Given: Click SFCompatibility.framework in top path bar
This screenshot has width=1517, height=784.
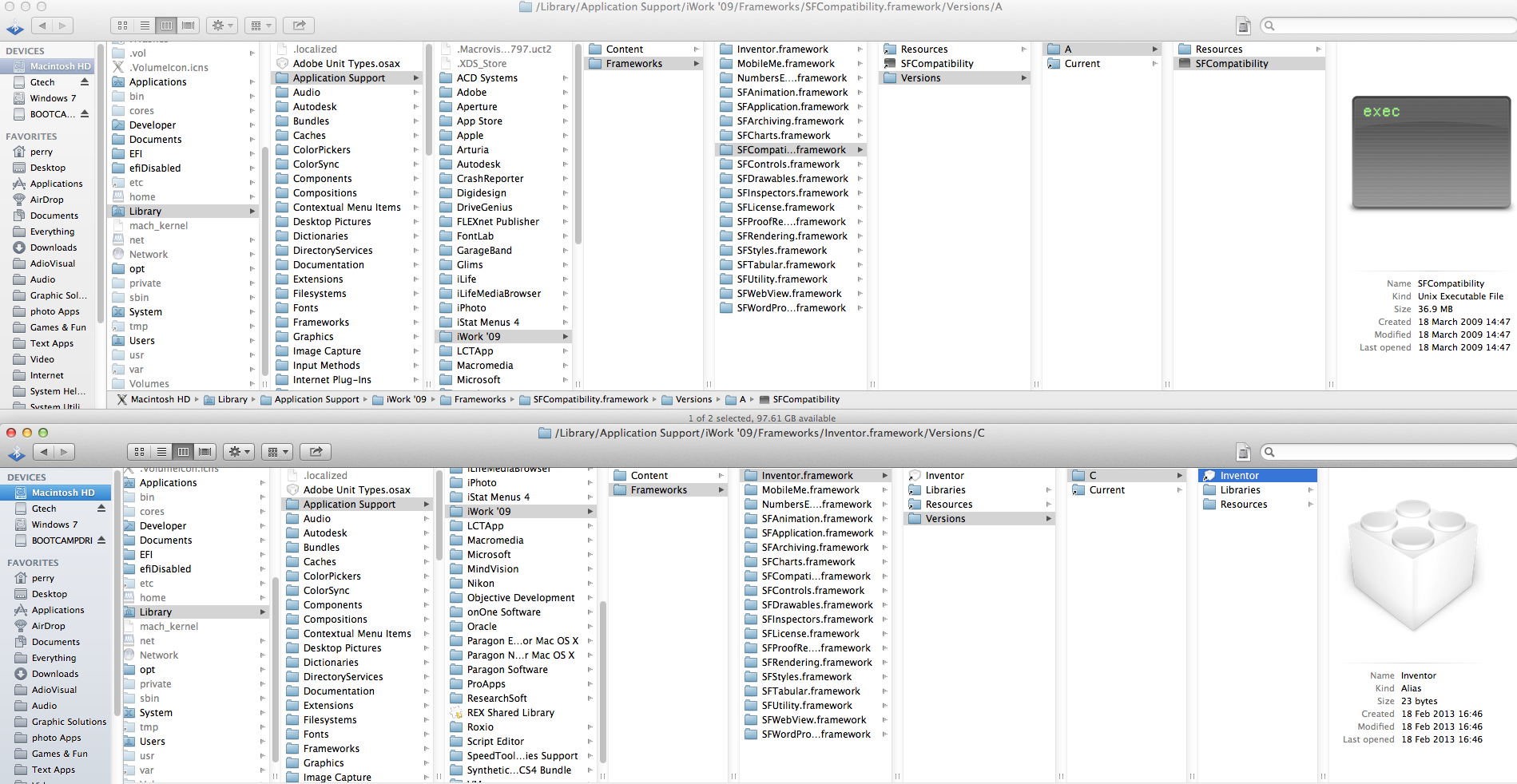Looking at the screenshot, I should [x=583, y=399].
